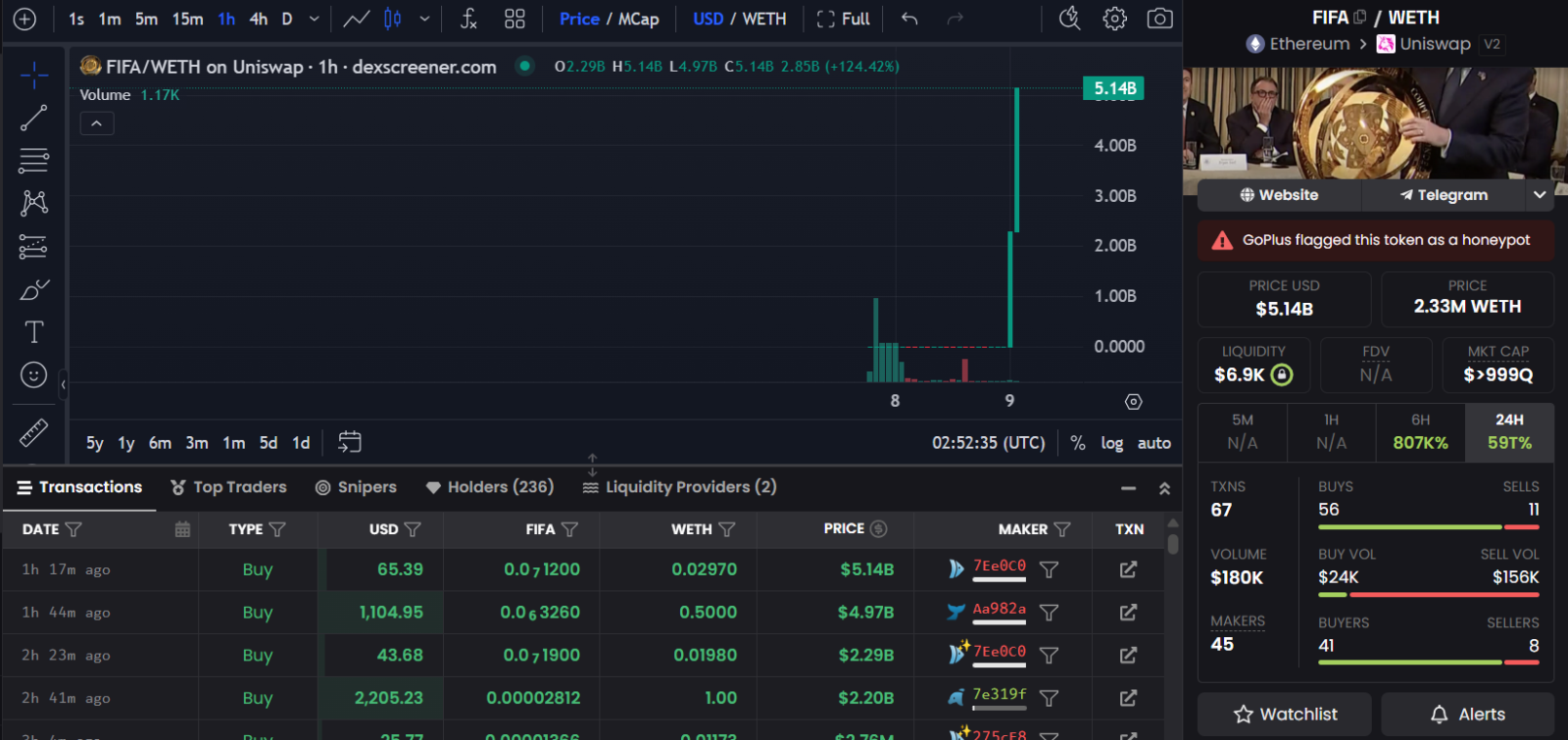Select the brush drawing tool

click(34, 289)
